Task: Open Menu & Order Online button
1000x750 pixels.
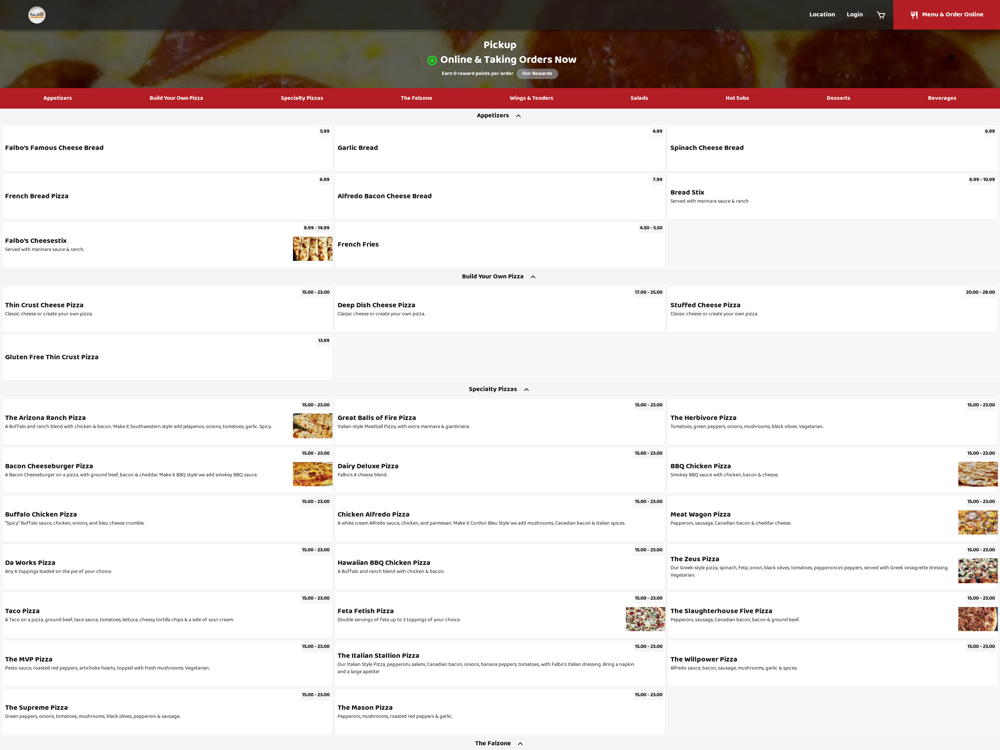Action: point(946,15)
